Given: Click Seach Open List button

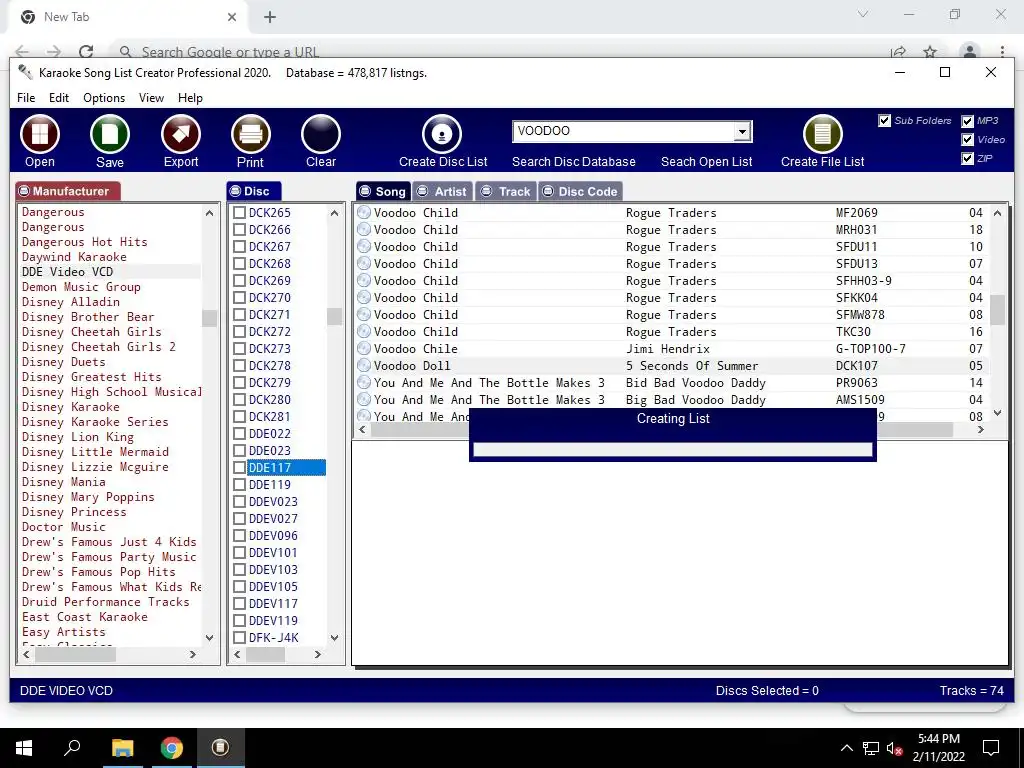Looking at the screenshot, I should 707,162.
